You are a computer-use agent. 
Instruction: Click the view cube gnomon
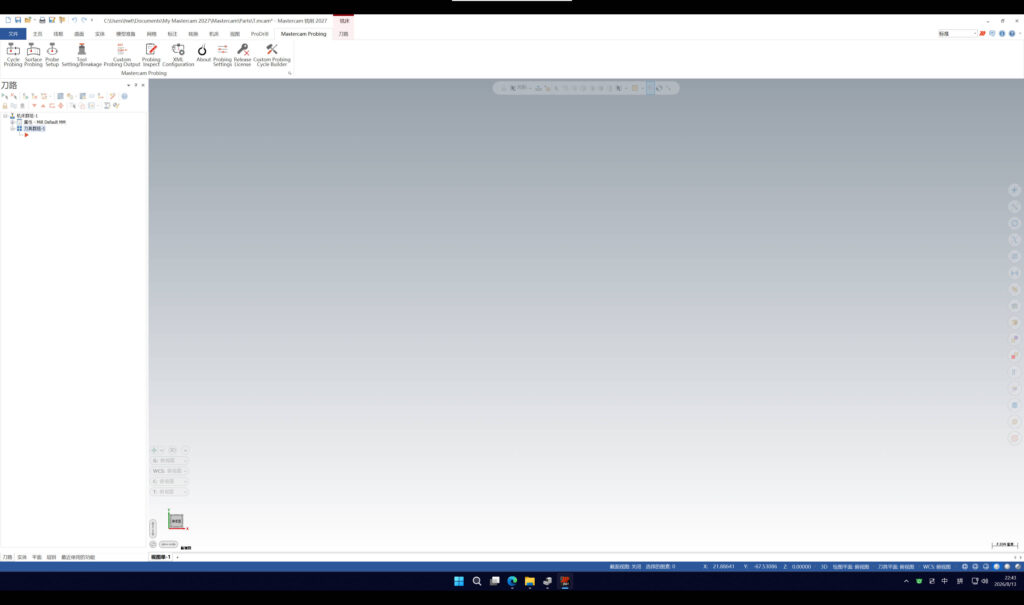click(176, 520)
